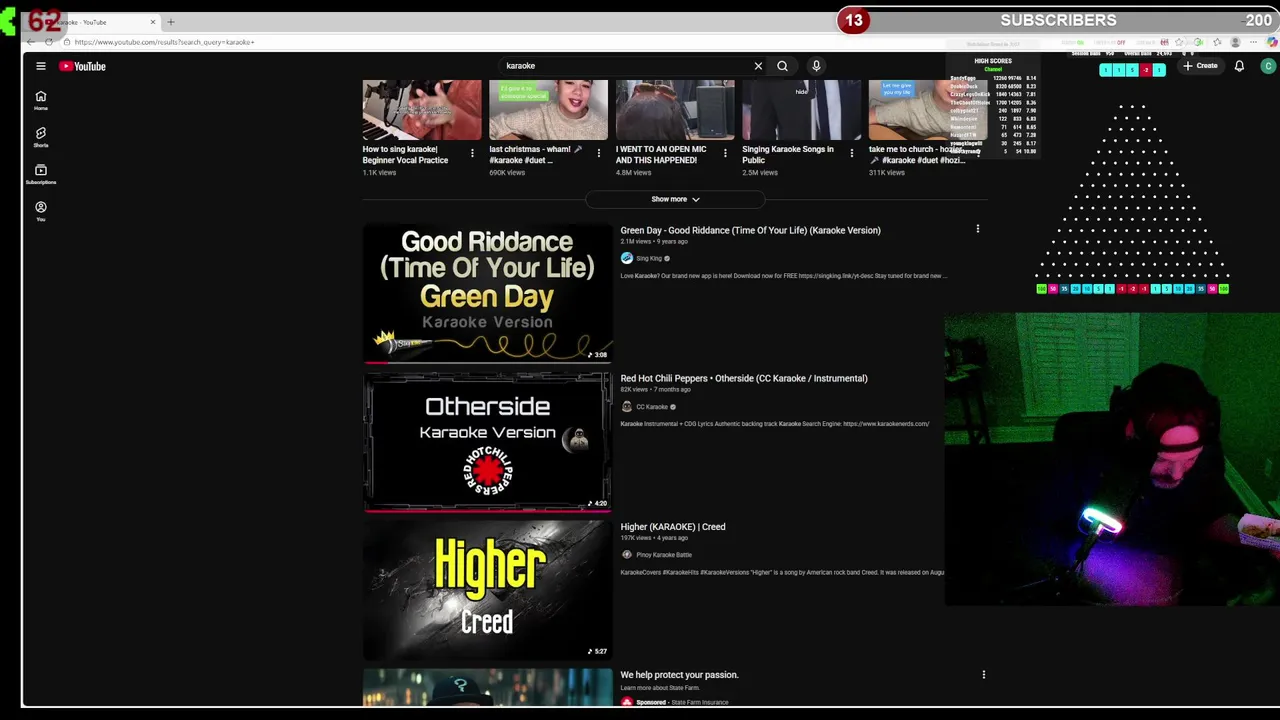Reload the page with browser refresh

click(x=49, y=42)
